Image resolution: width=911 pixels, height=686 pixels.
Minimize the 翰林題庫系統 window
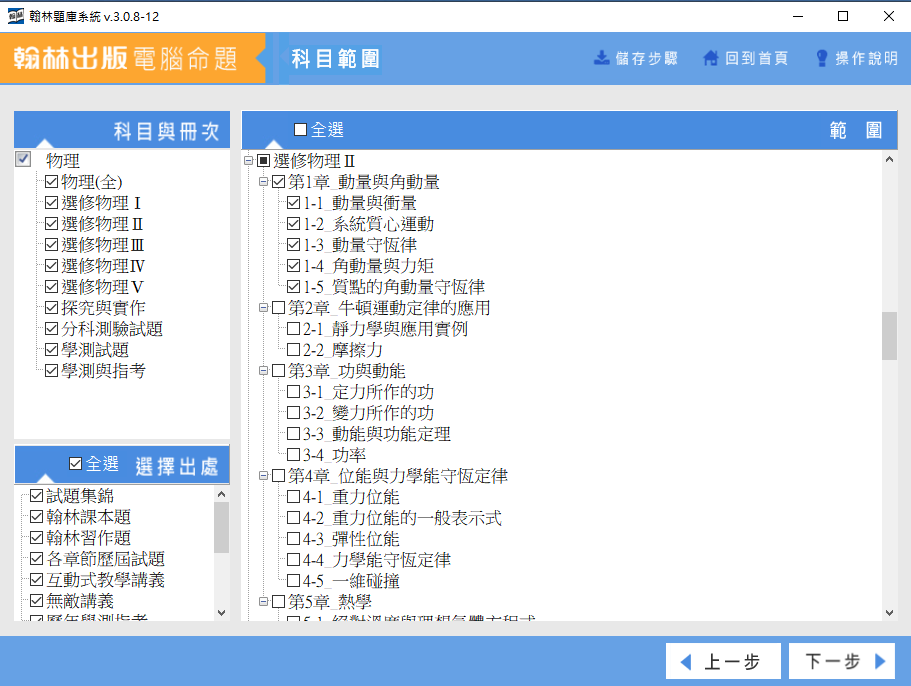tap(798, 16)
